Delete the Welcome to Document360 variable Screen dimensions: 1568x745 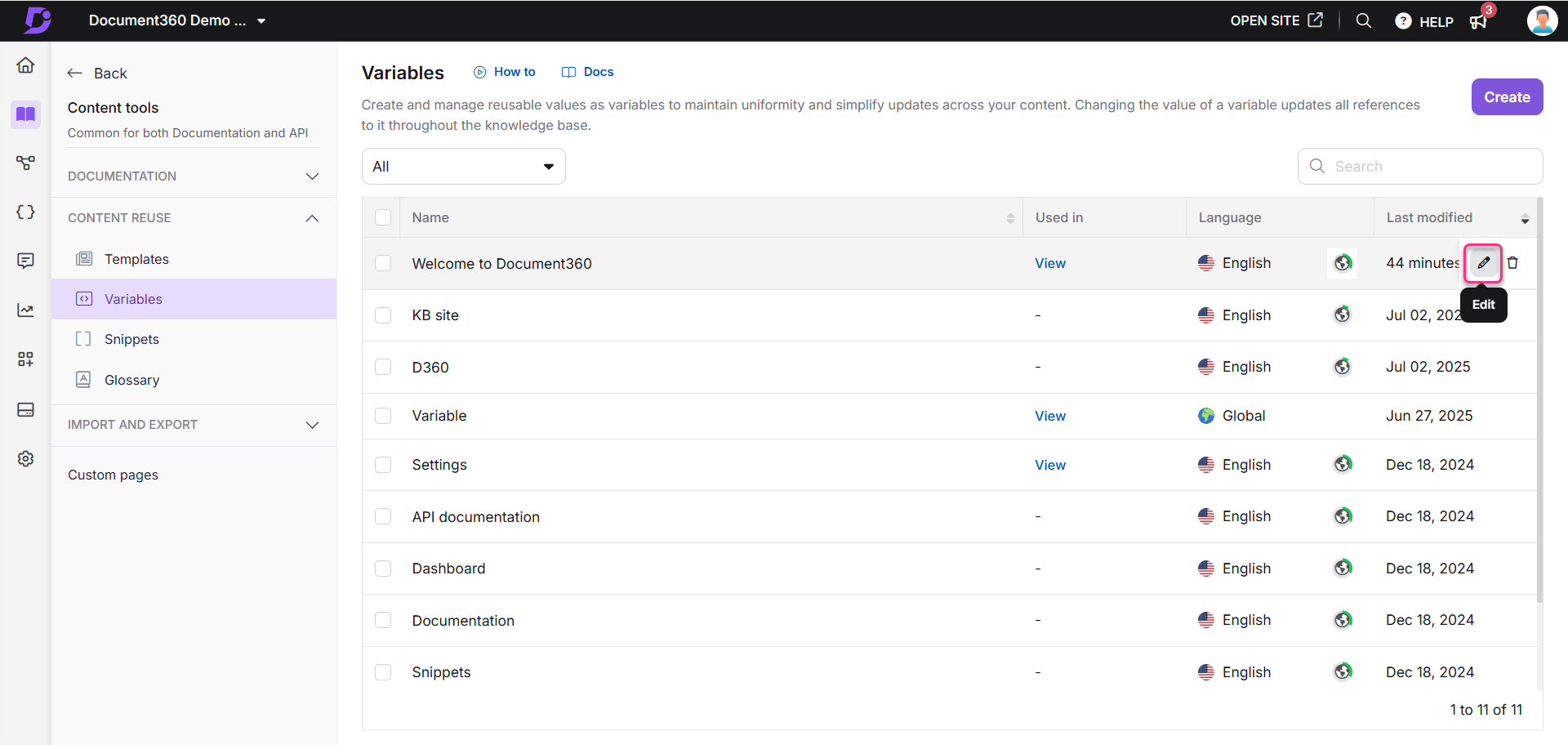[1512, 263]
